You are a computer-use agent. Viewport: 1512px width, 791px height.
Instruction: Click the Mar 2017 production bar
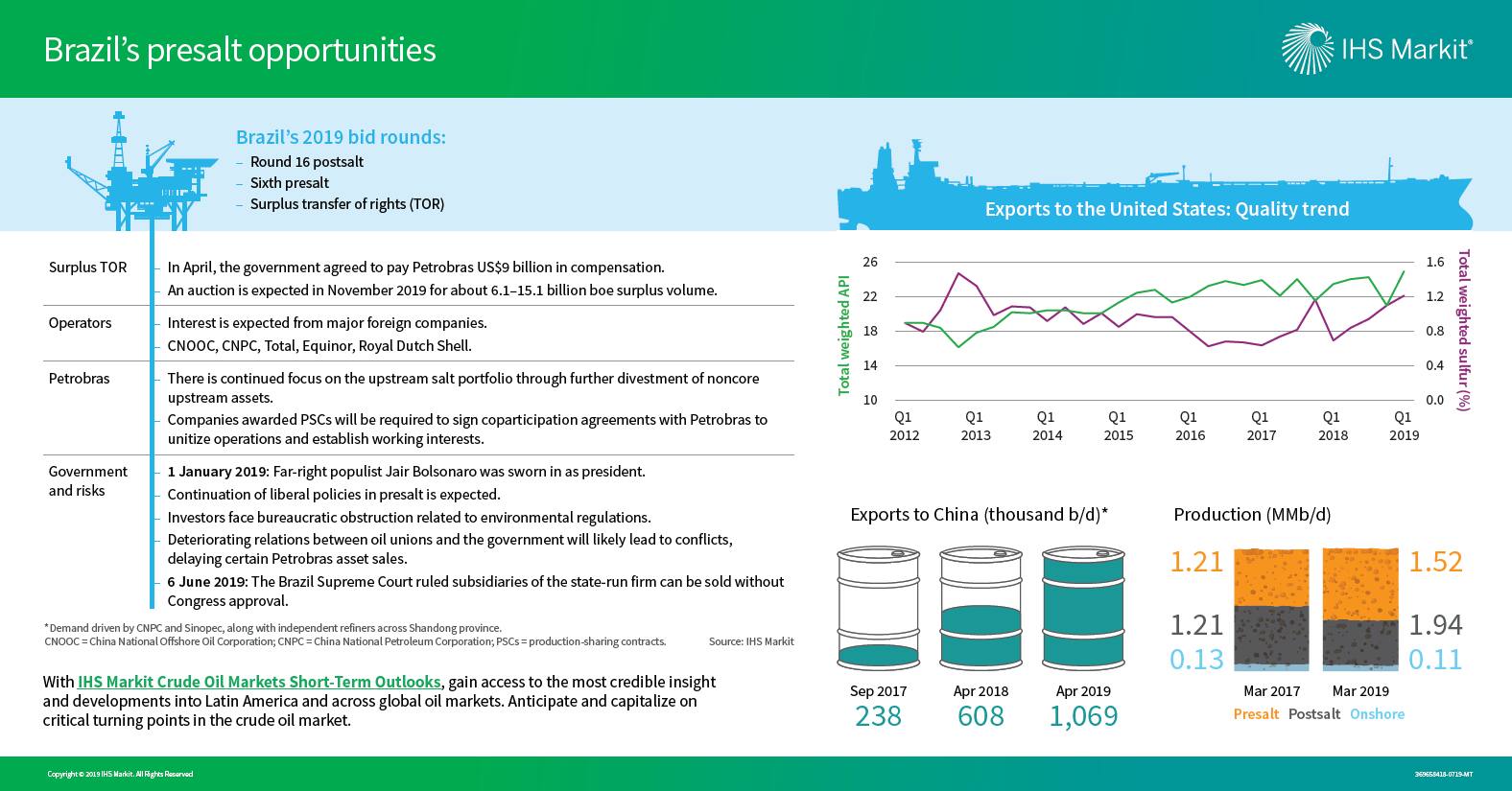click(x=1271, y=608)
